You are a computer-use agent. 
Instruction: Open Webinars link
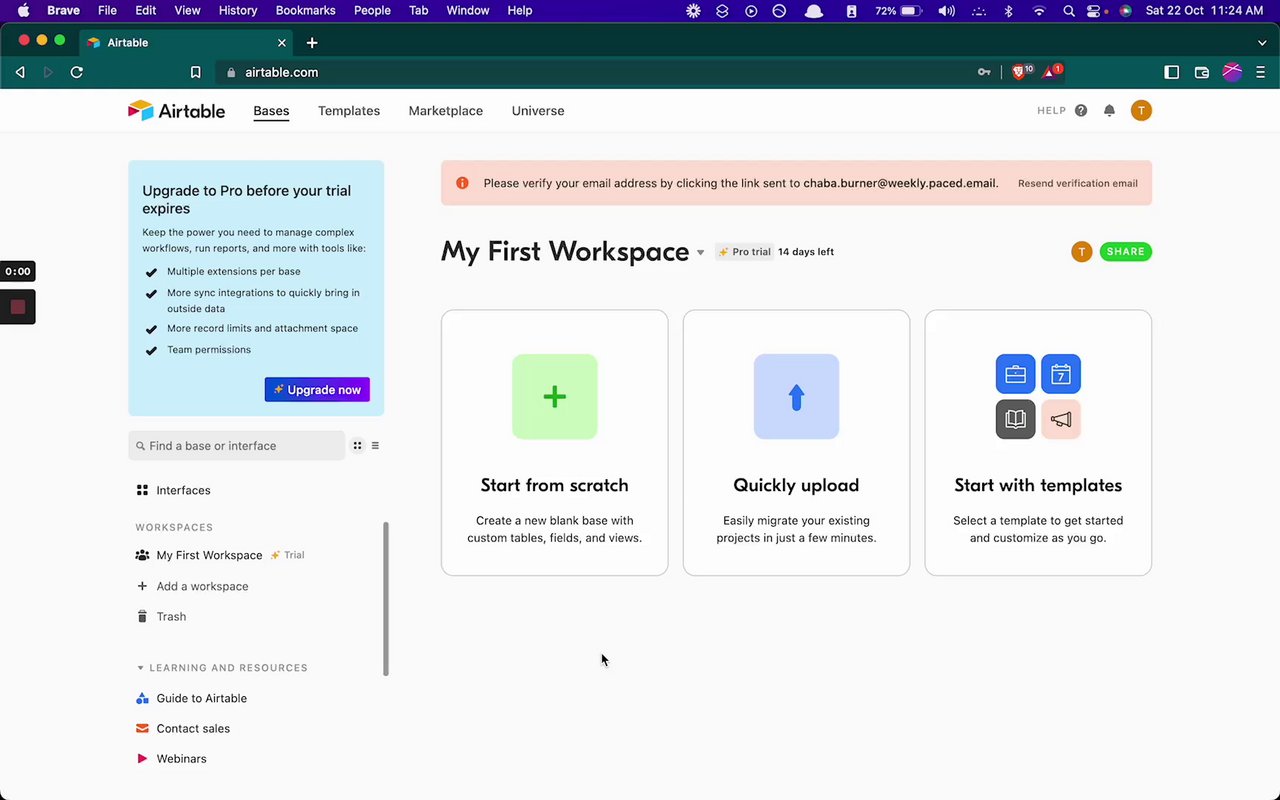click(x=181, y=758)
